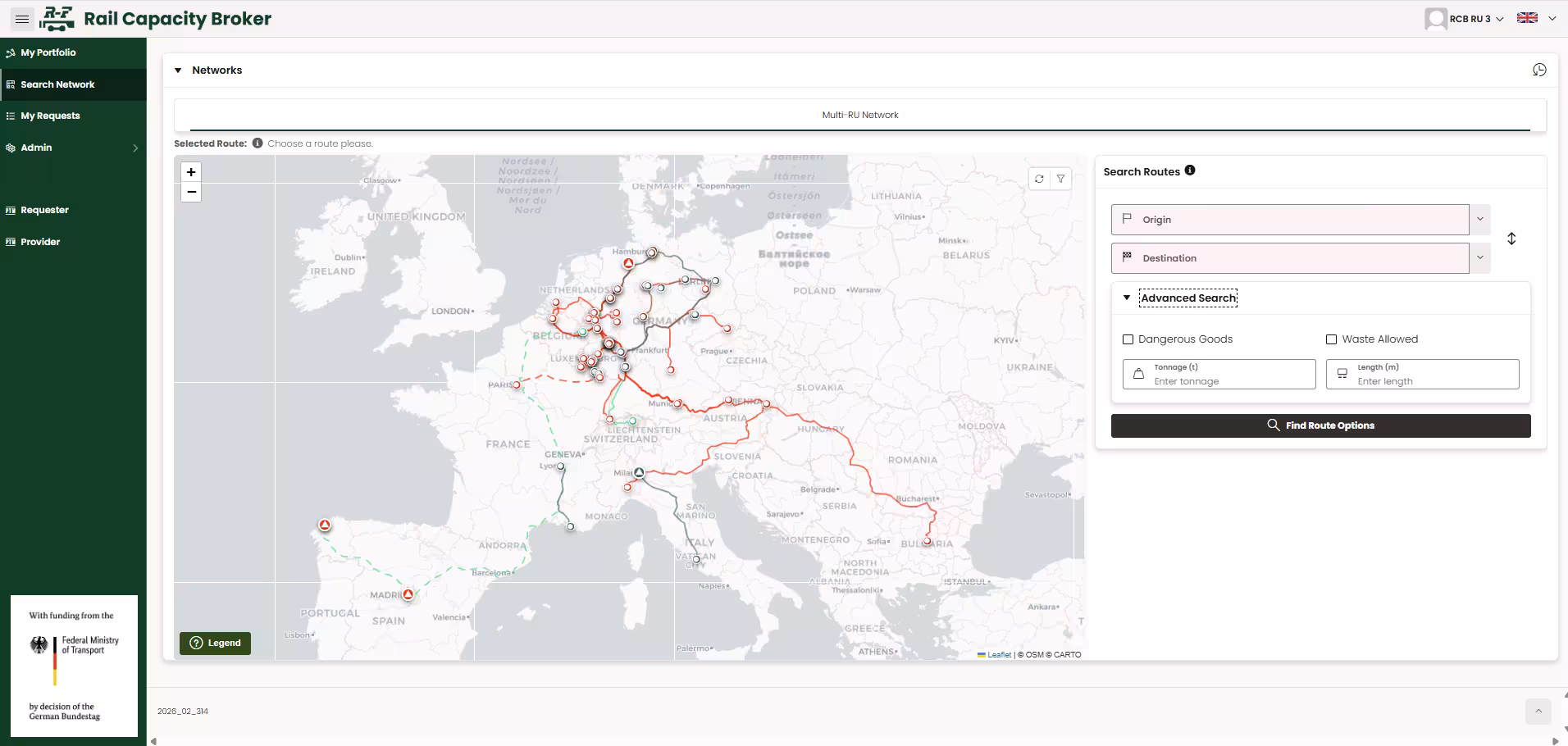The image size is (1568, 746).
Task: Open the hamburger menu
Action: (22, 19)
